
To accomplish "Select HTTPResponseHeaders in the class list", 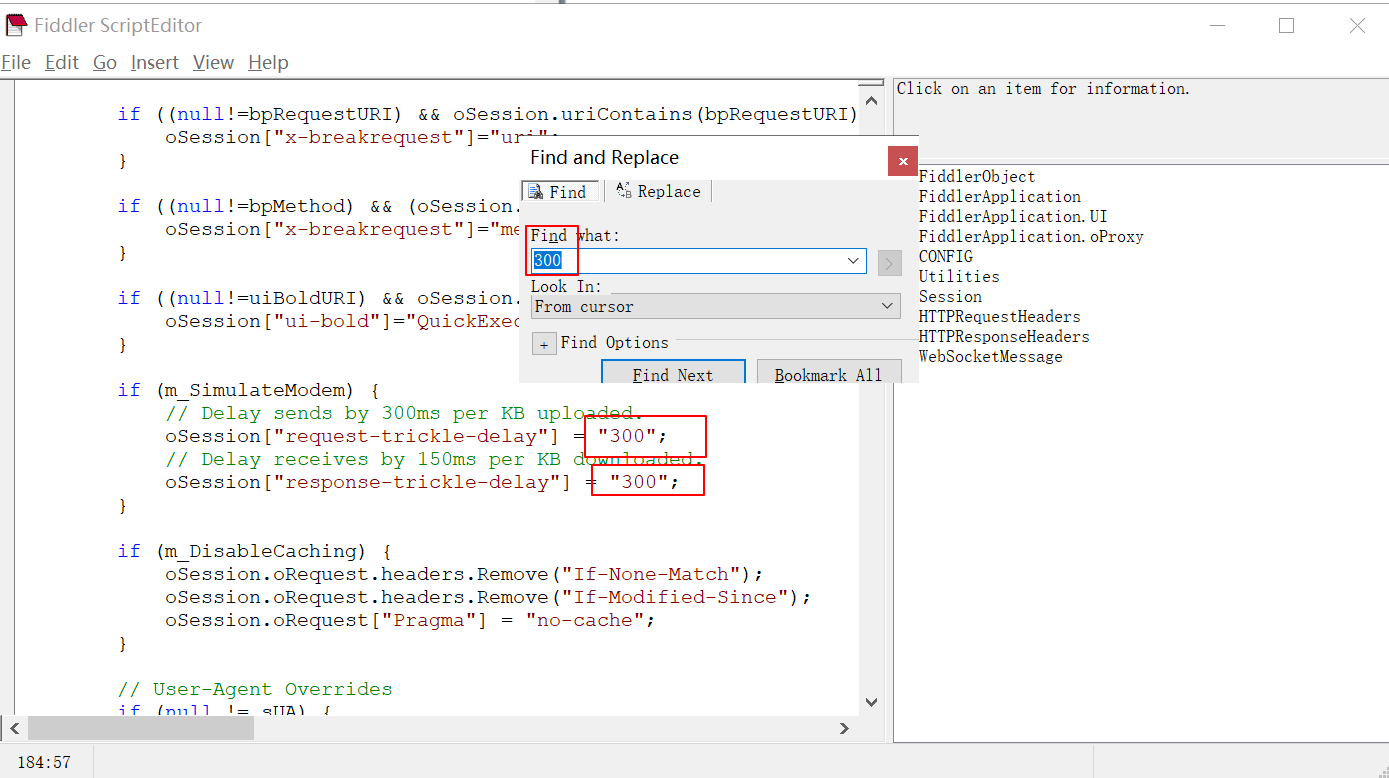I will [x=1004, y=337].
